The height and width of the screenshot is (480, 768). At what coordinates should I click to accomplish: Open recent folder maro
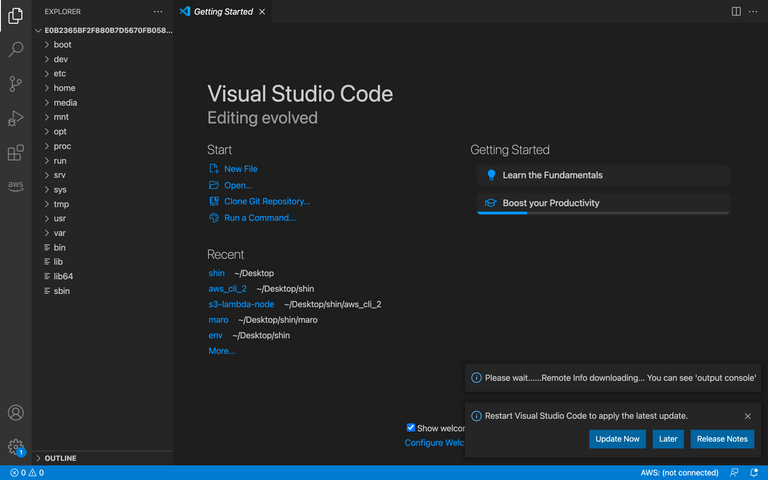pos(218,320)
